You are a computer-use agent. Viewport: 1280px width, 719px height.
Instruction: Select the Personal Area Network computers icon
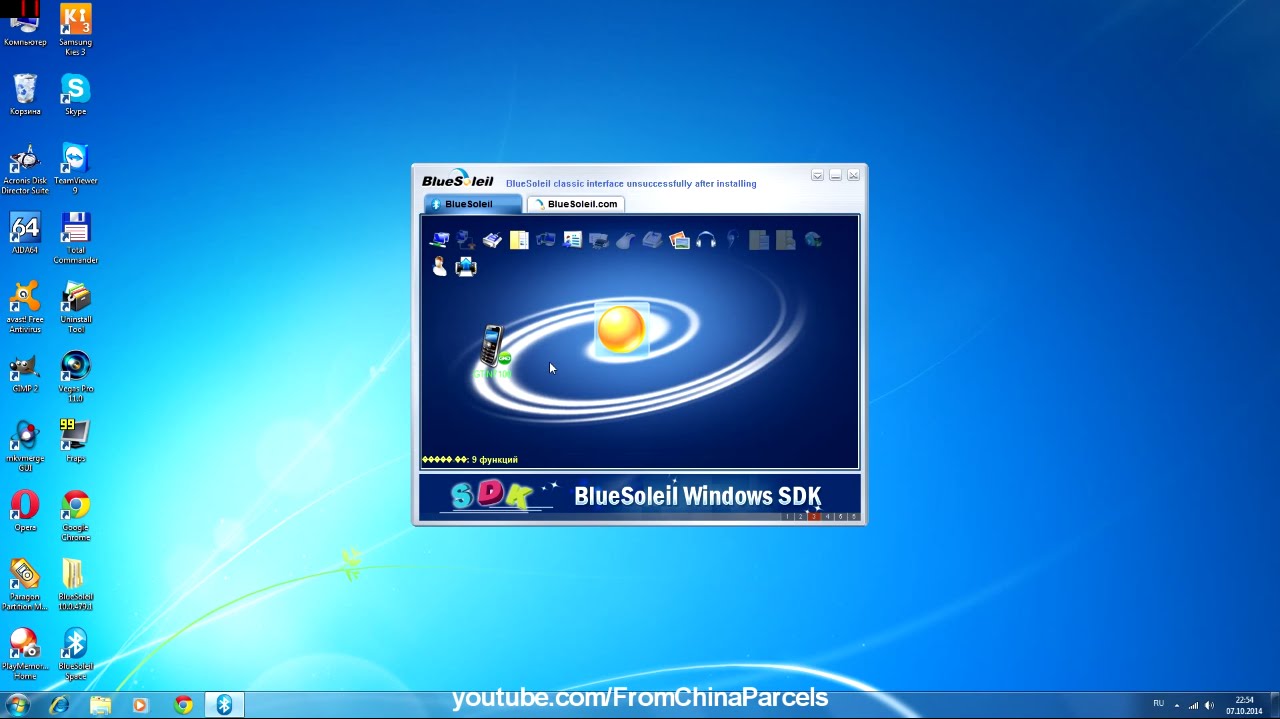(x=439, y=240)
